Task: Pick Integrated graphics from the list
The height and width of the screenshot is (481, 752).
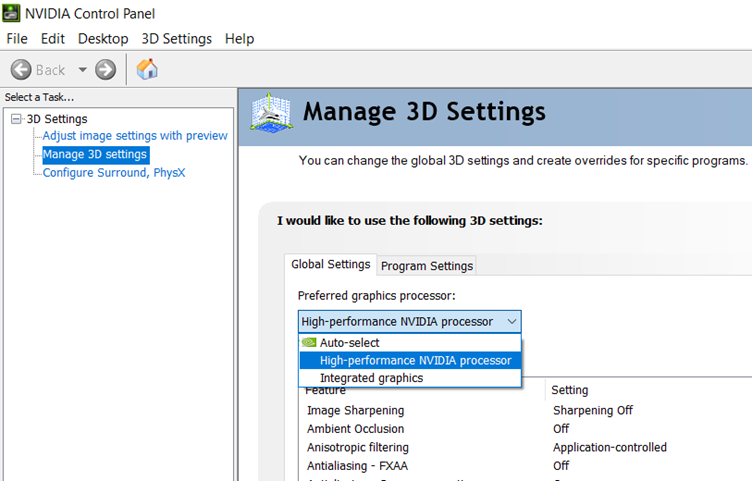Action: pos(371,378)
